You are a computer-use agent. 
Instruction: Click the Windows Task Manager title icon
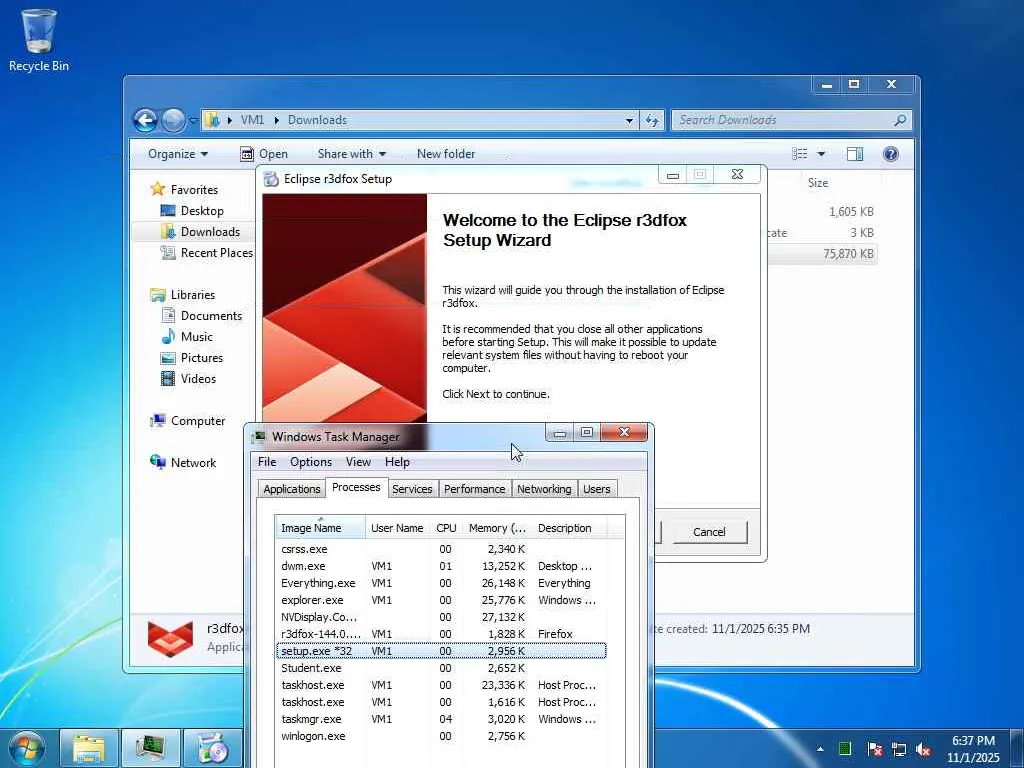click(x=259, y=437)
